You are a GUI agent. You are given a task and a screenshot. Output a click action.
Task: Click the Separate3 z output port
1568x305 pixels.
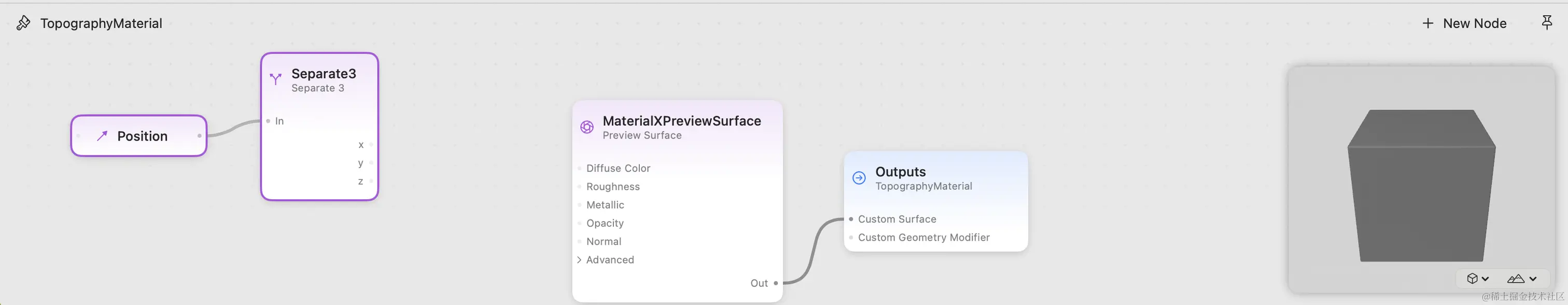point(371,182)
